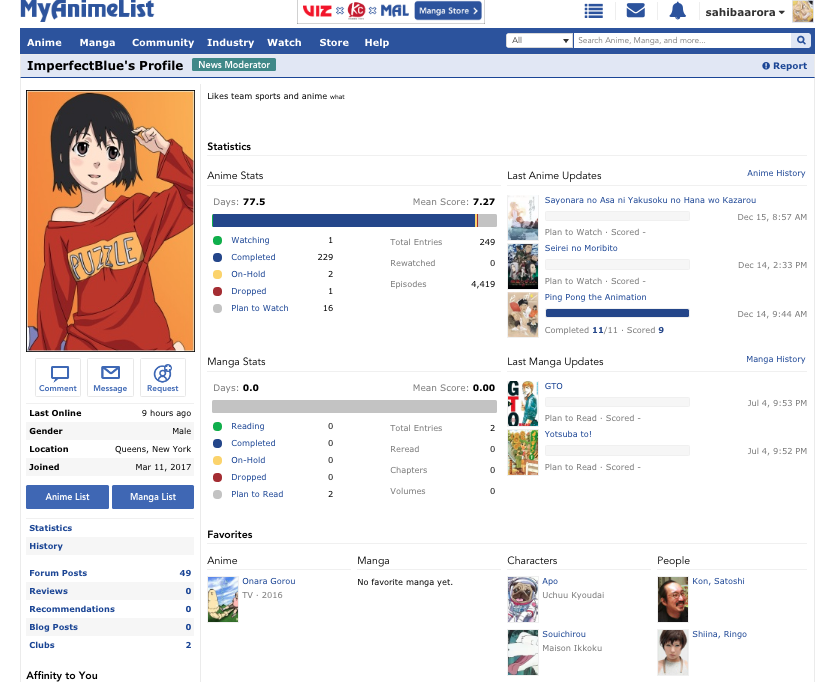The height and width of the screenshot is (682, 834).
Task: Open the notifications bell icon
Action: click(677, 11)
